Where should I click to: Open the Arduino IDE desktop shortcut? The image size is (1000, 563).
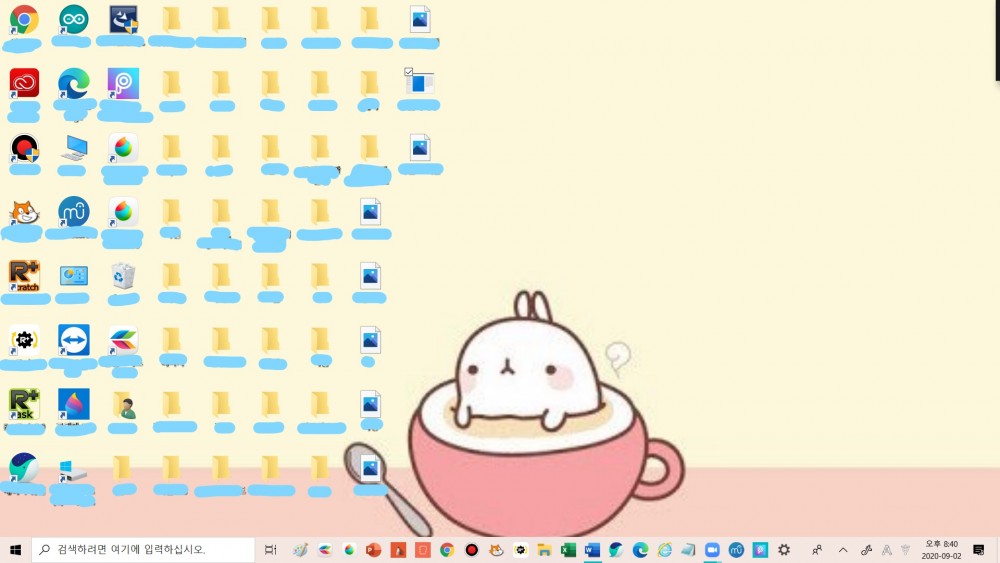point(73,20)
